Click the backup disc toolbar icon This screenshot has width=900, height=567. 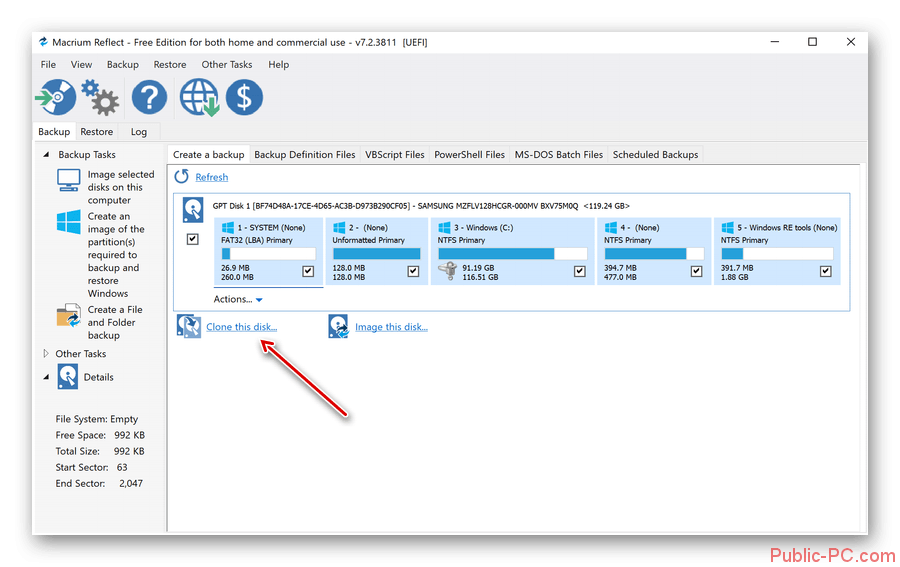[x=54, y=98]
